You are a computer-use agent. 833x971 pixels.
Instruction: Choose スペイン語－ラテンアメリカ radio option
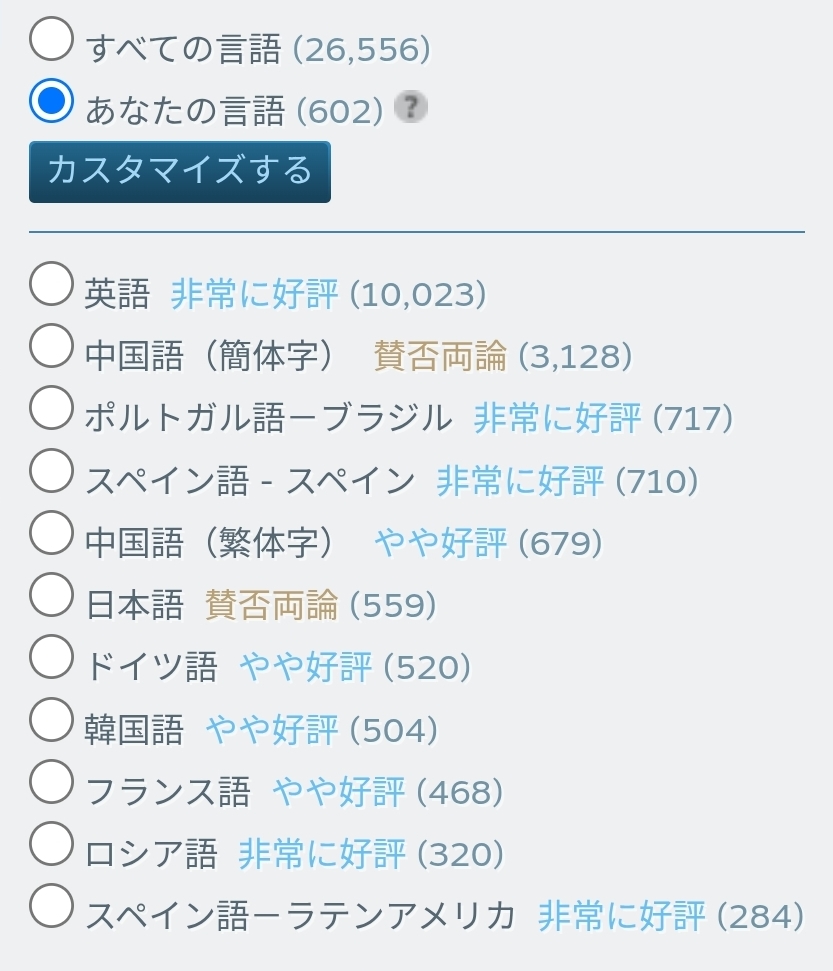point(51,906)
